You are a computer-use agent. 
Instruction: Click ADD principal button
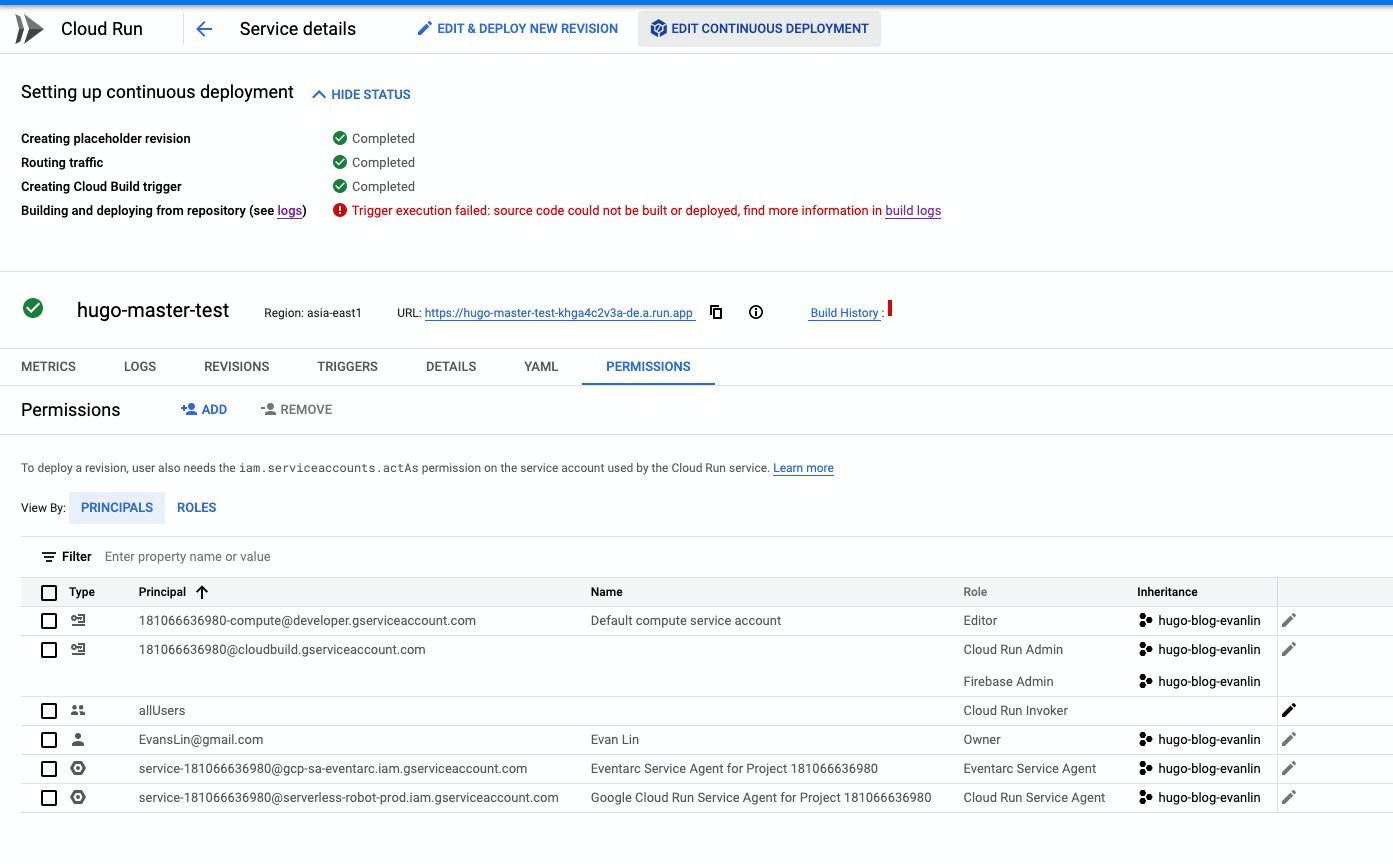click(204, 410)
